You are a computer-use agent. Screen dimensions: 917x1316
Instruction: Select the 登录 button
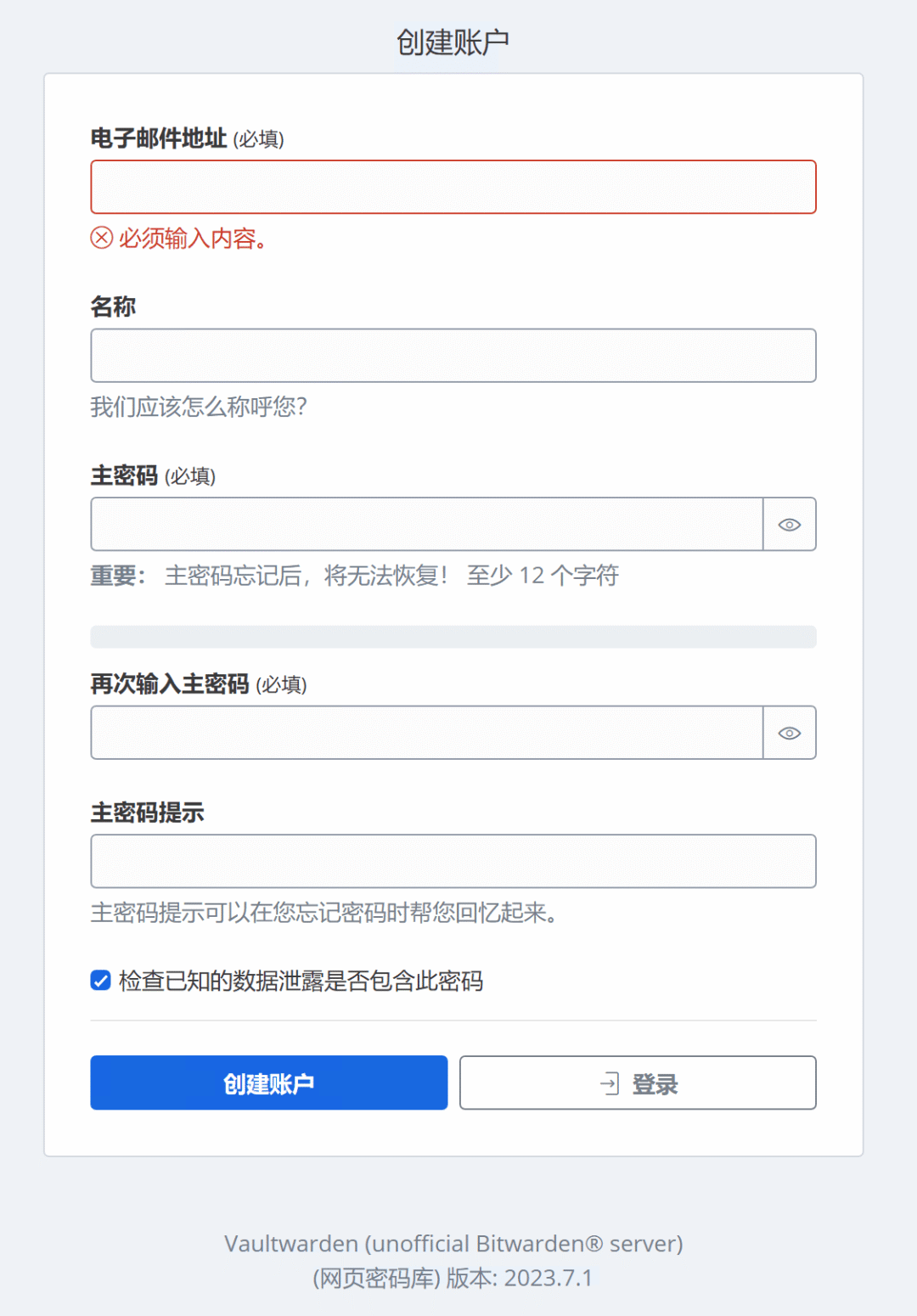(x=637, y=1083)
